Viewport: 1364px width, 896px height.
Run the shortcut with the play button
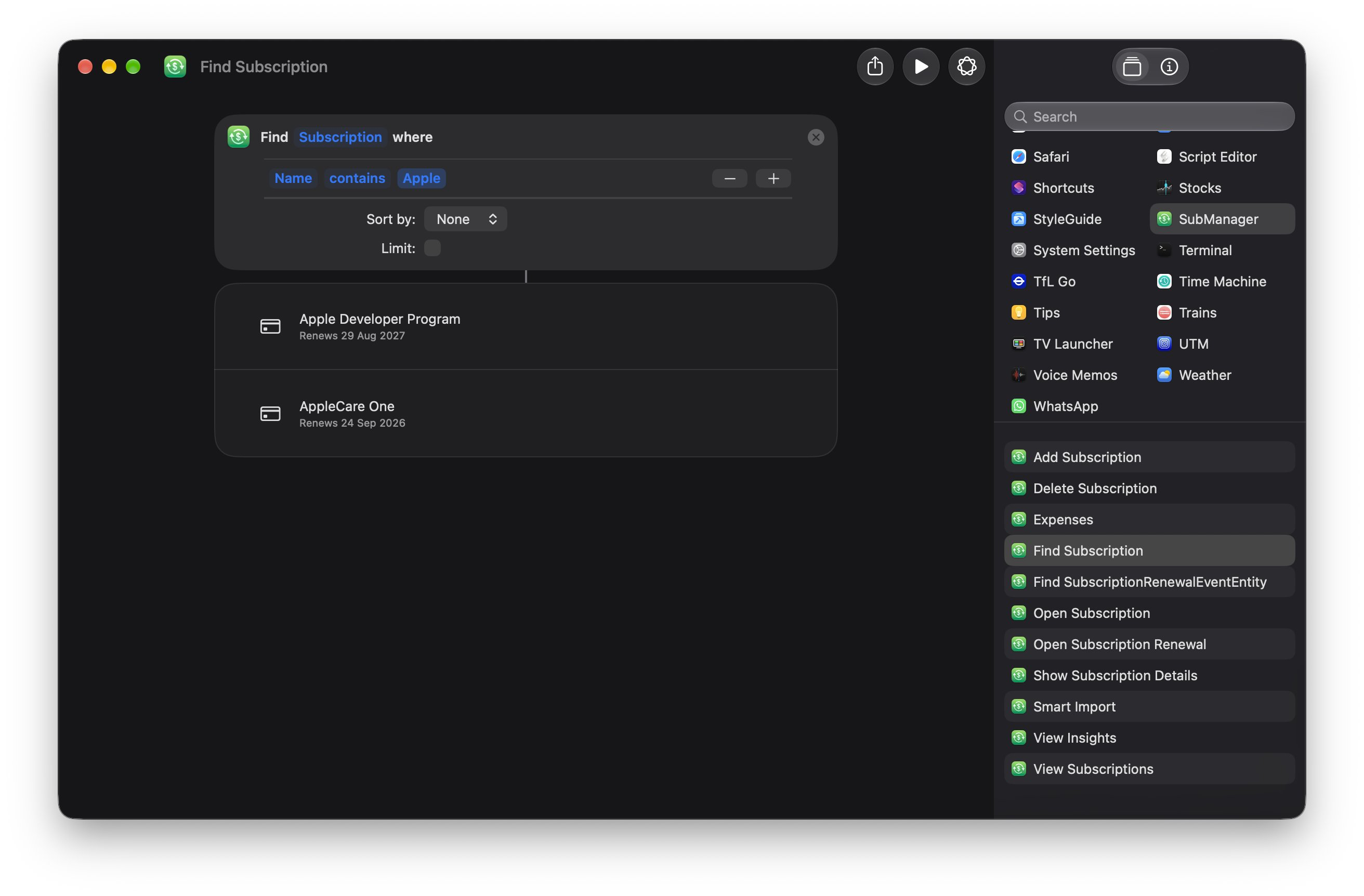pyautogui.click(x=921, y=67)
